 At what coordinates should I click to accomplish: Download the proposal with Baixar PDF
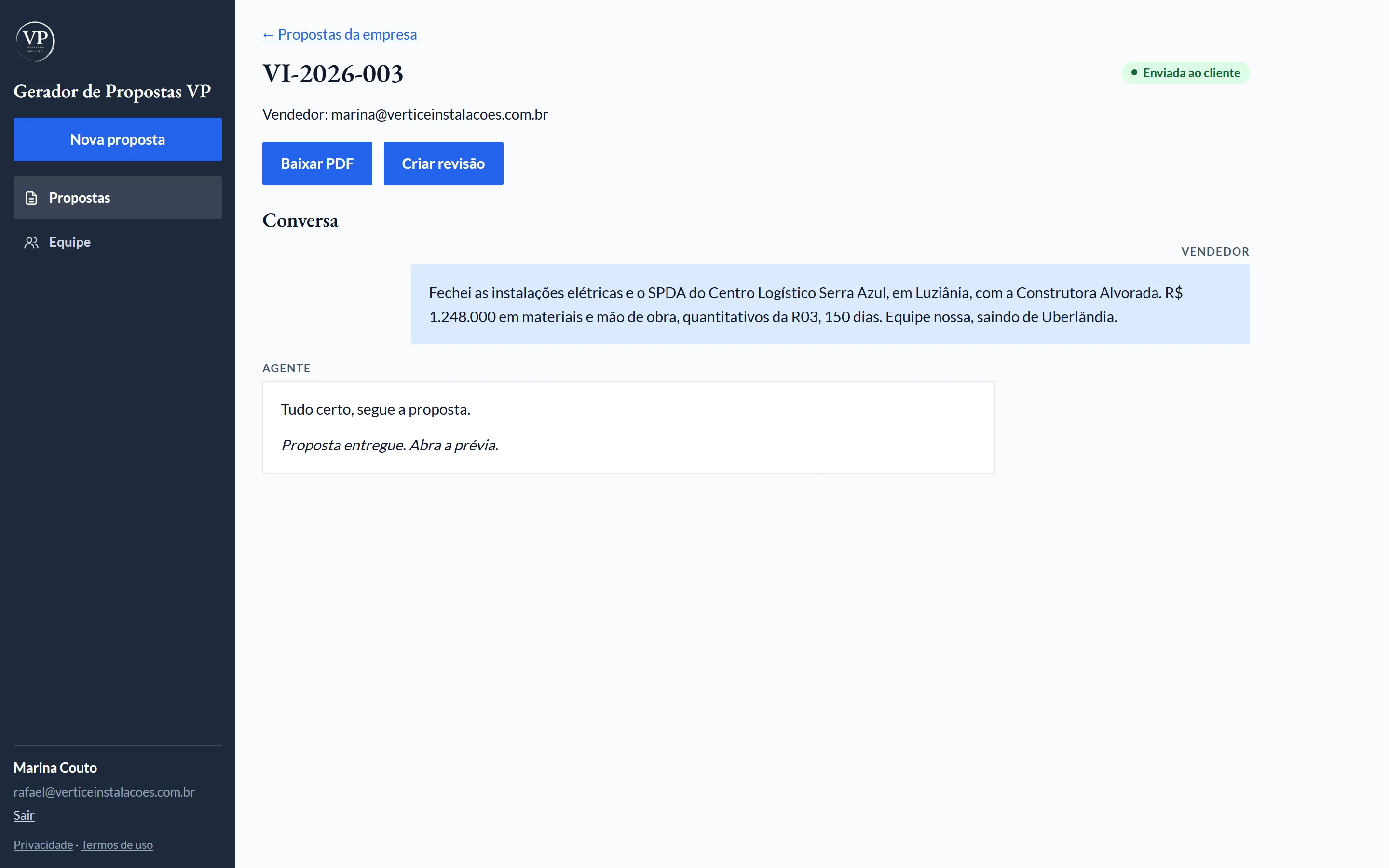point(317,163)
